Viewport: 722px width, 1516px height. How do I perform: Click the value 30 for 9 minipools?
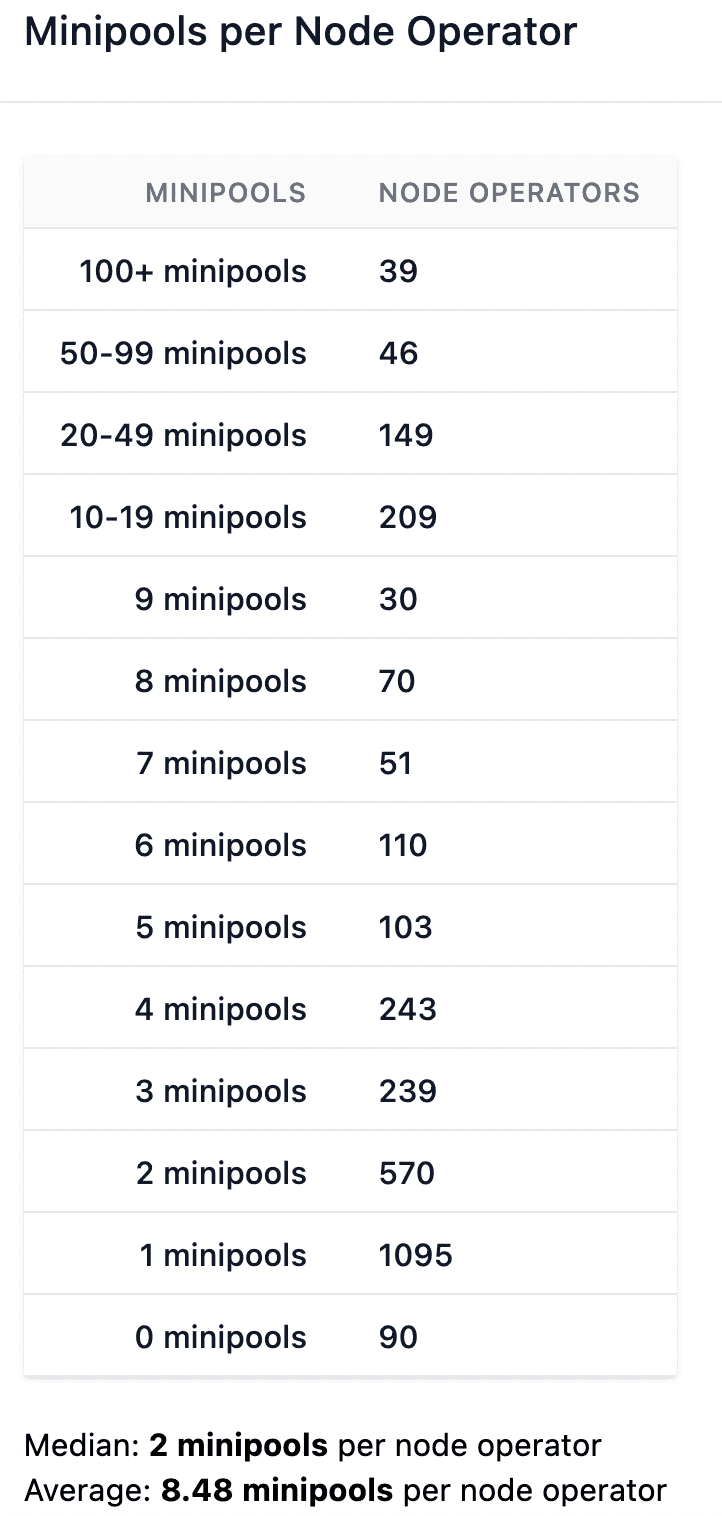[x=398, y=599]
